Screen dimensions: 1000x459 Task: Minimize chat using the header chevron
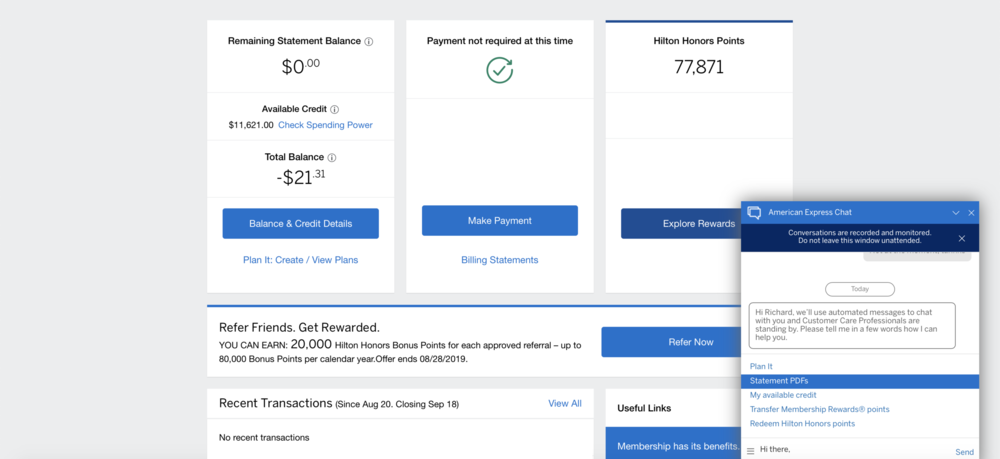click(x=956, y=213)
